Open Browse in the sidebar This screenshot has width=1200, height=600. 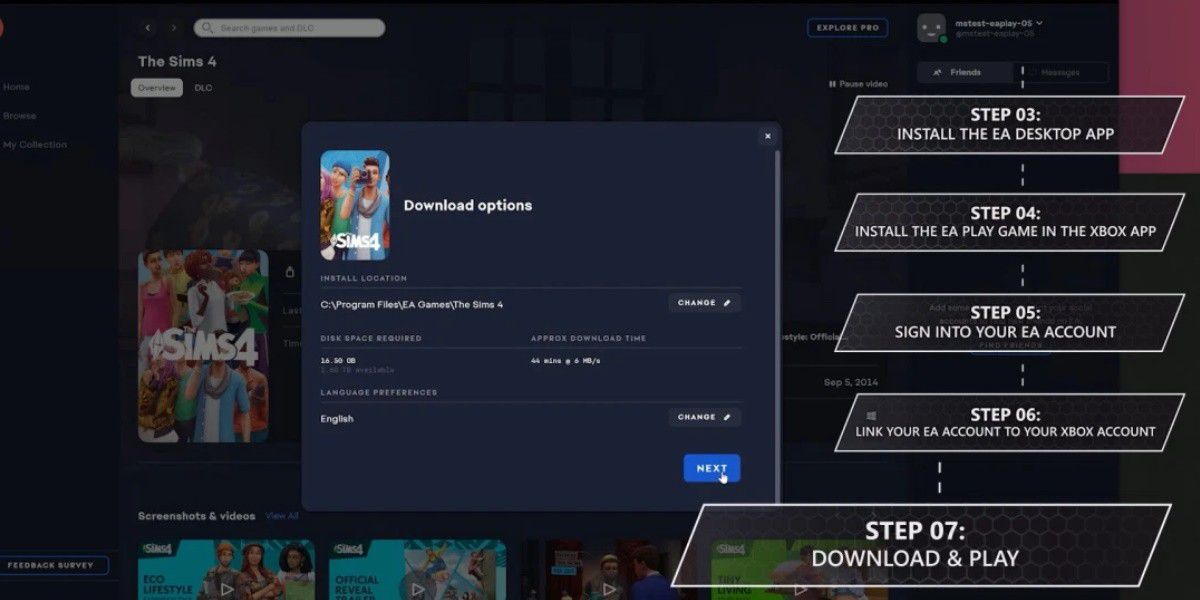click(19, 116)
